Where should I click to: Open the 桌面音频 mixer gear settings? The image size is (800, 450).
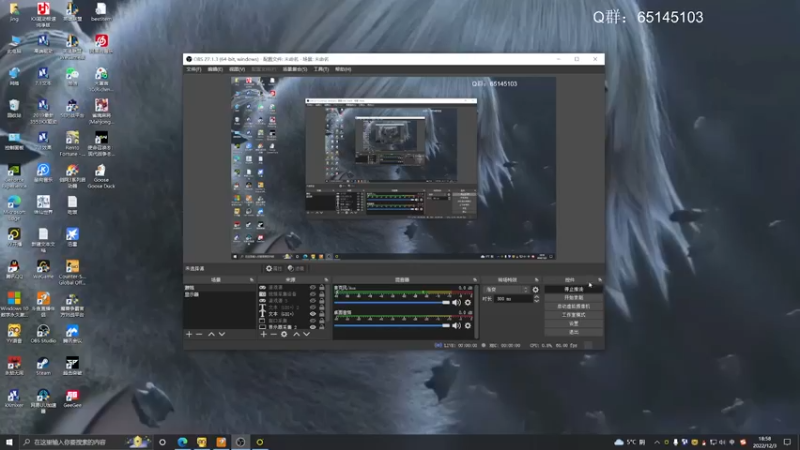468,326
